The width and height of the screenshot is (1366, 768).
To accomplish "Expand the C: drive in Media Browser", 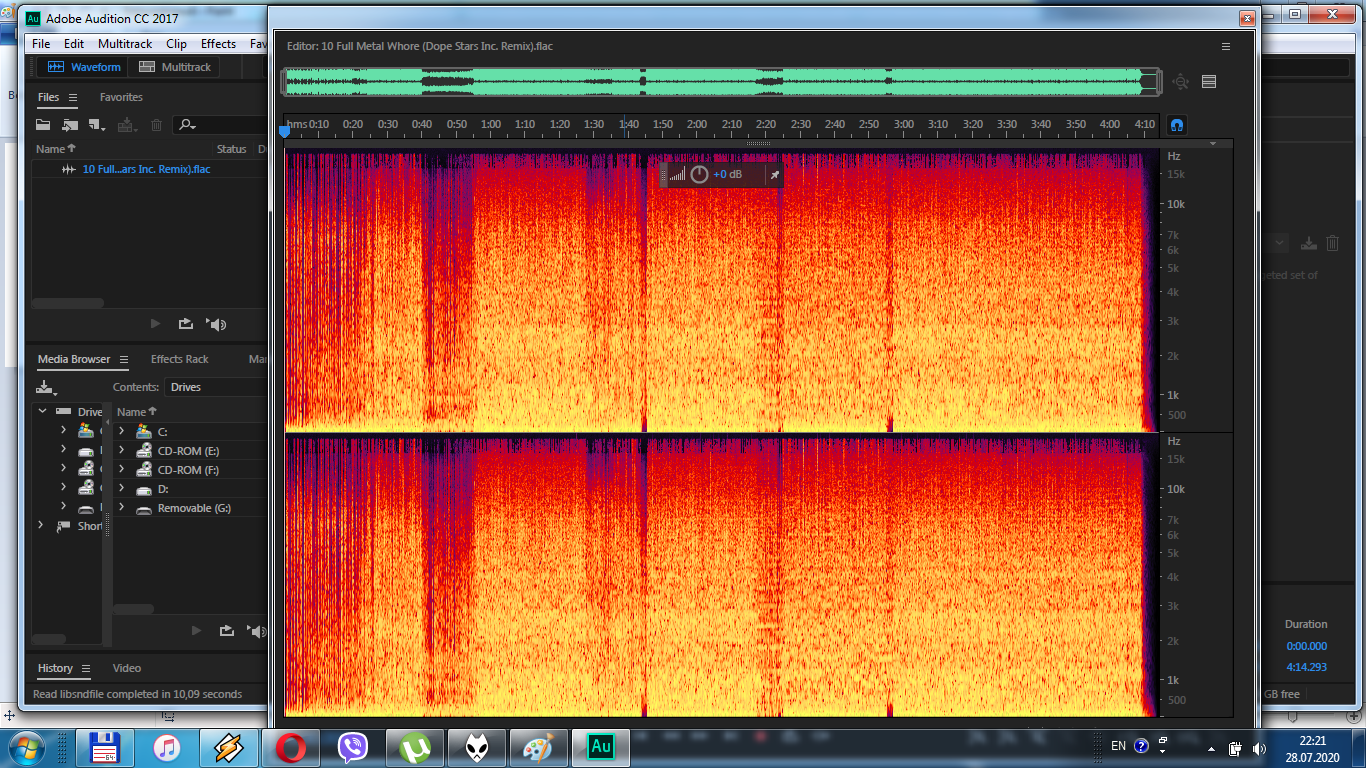I will 121,431.
